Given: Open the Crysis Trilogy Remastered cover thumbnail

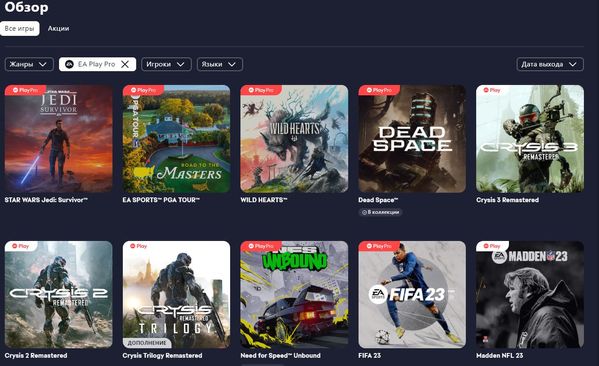Looking at the screenshot, I should [176, 295].
